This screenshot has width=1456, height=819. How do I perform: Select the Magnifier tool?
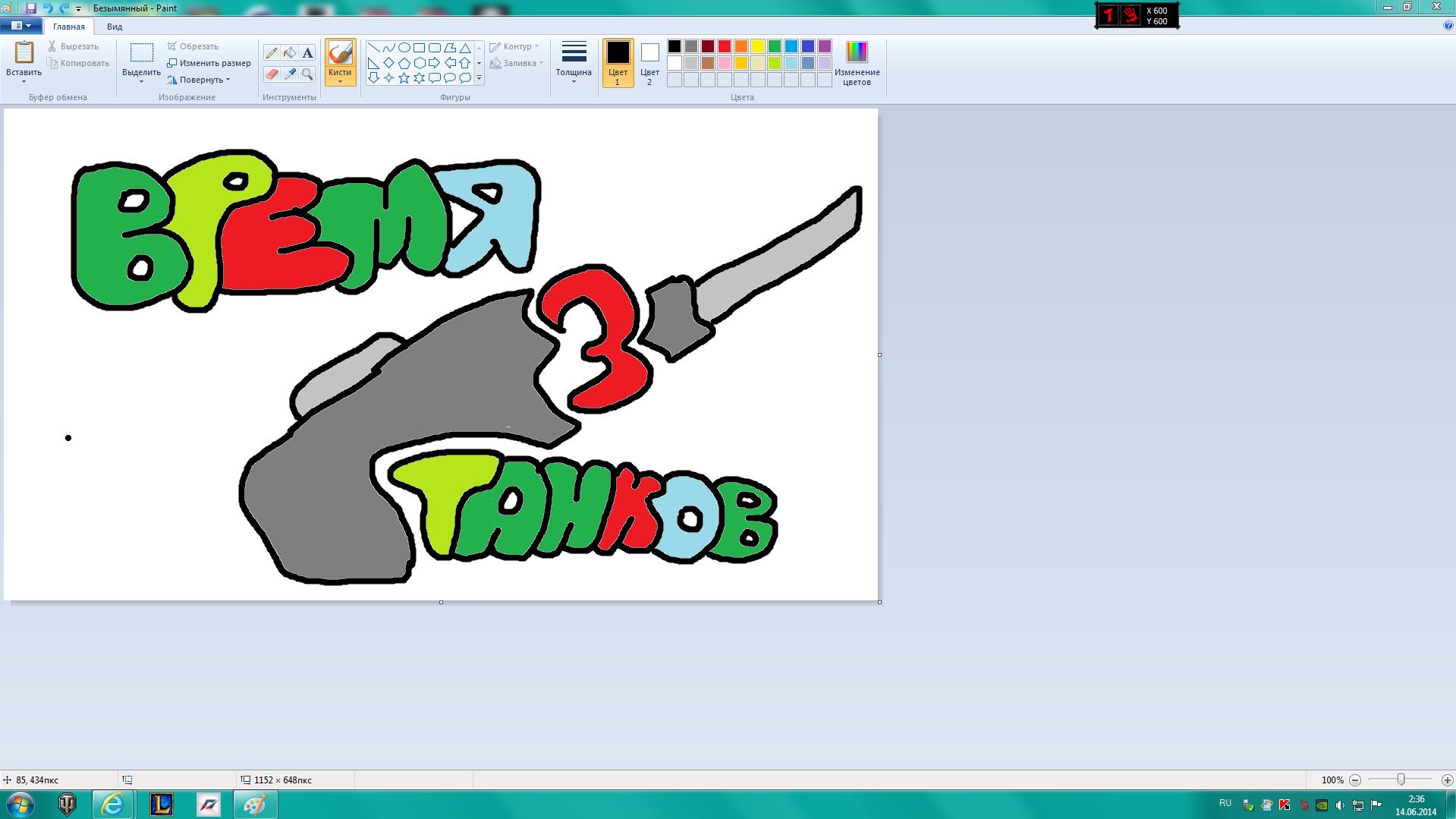pyautogui.click(x=307, y=74)
